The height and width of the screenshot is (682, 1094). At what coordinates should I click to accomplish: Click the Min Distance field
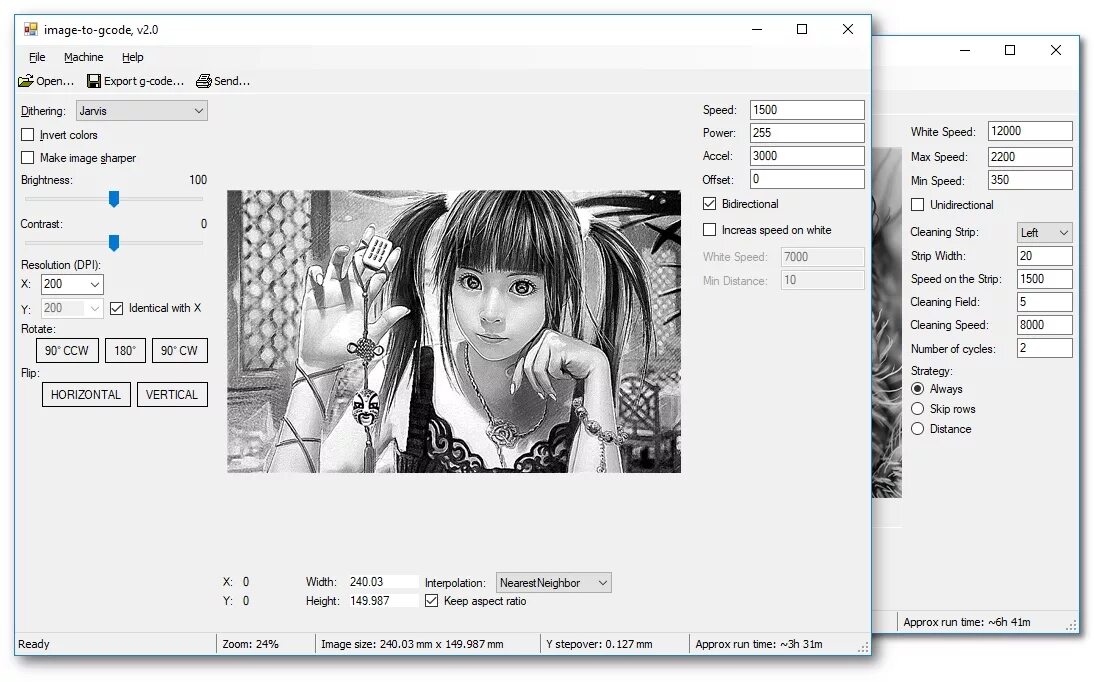[823, 280]
